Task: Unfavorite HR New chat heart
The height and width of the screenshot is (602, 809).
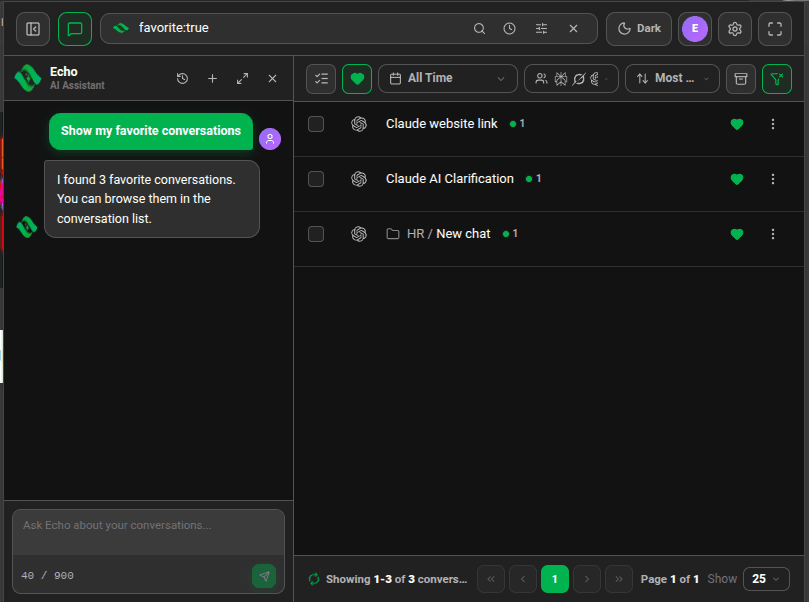Action: 737,235
